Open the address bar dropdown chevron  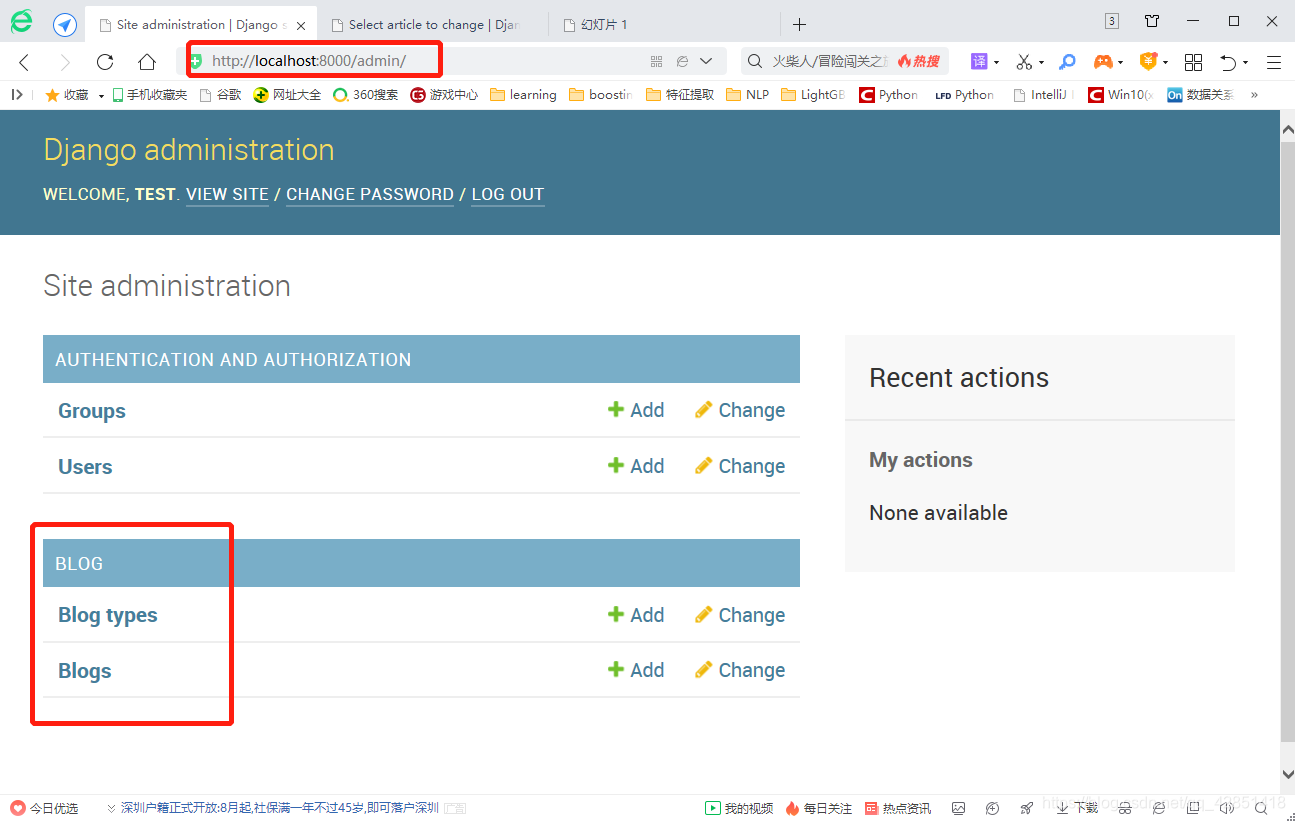[x=706, y=62]
